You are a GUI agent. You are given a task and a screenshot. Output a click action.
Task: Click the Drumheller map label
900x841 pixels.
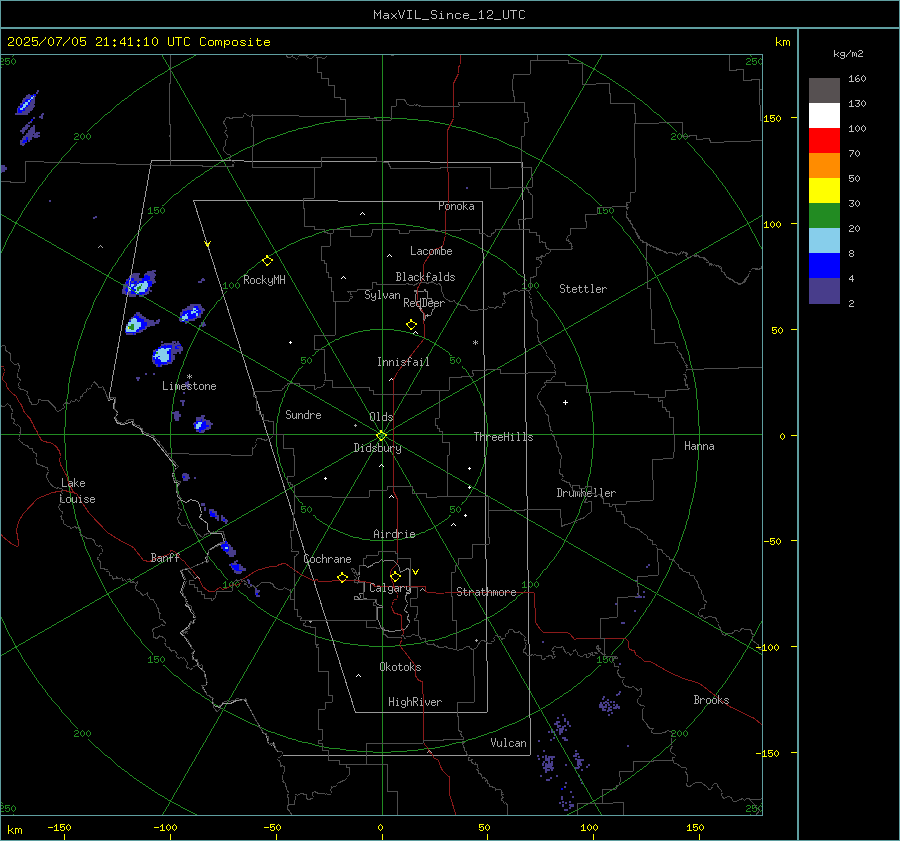point(586,493)
